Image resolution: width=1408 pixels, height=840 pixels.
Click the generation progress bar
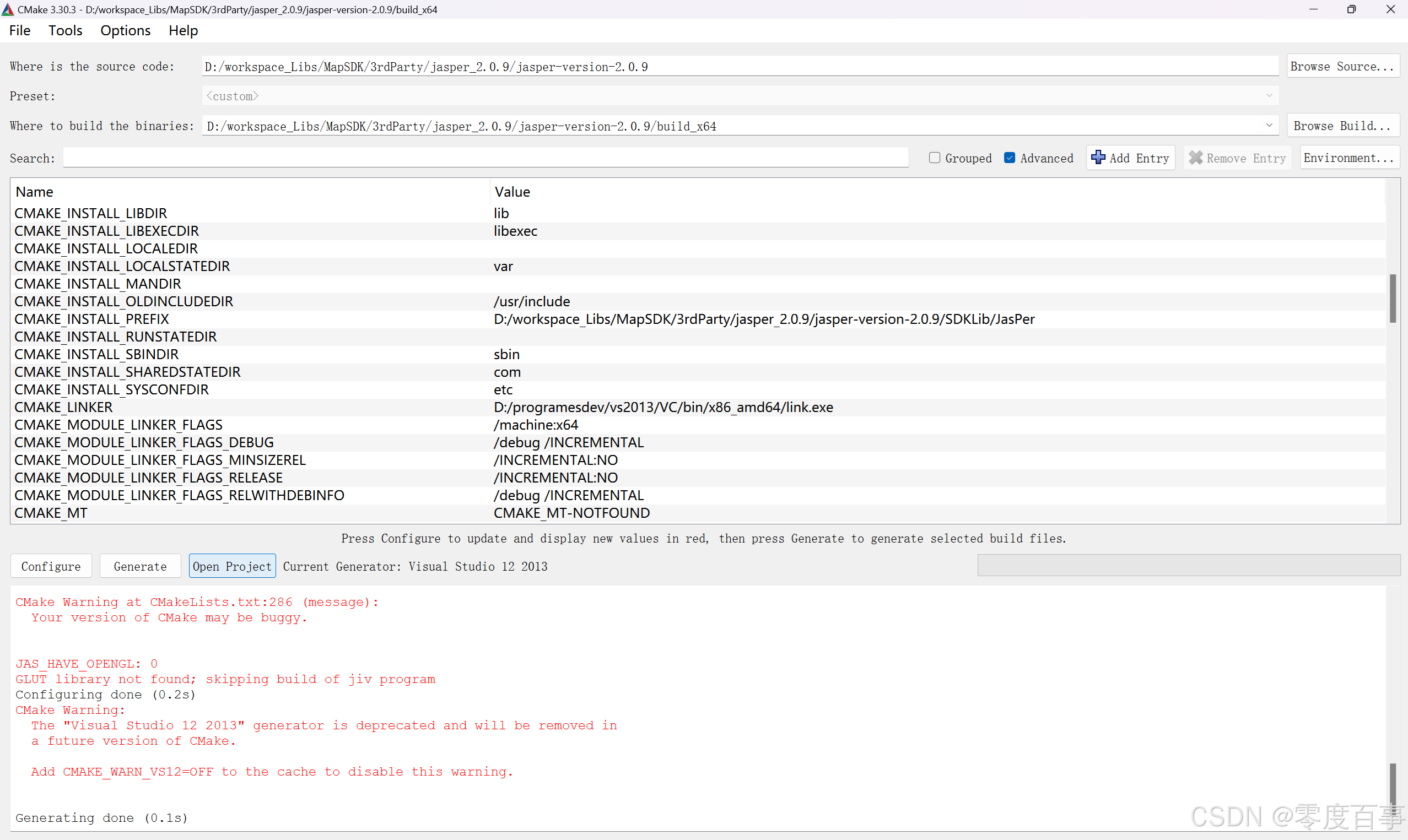tap(1188, 566)
